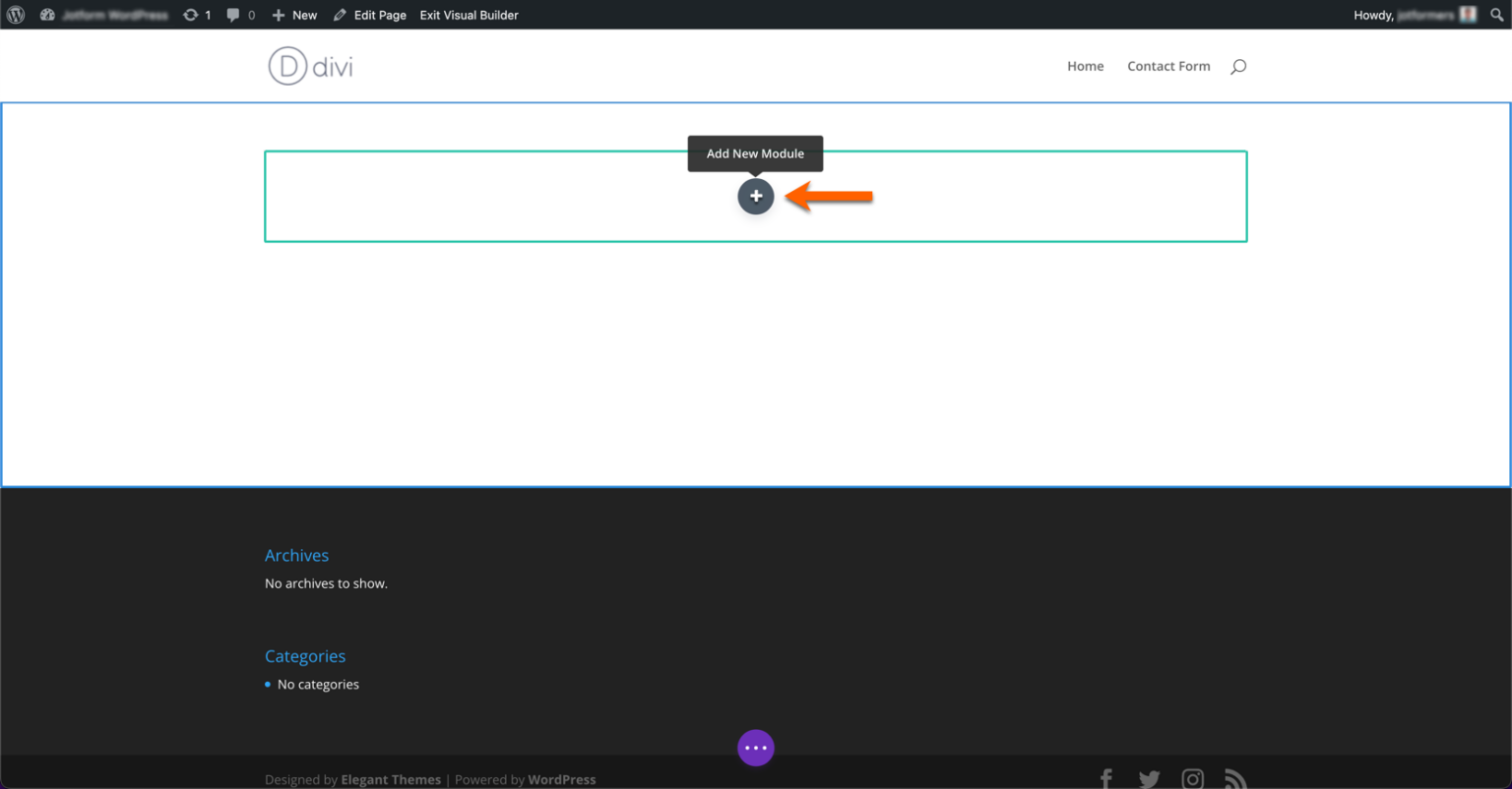Image resolution: width=1512 pixels, height=789 pixels.
Task: Open the Elegant Themes footer link
Action: coord(390,778)
